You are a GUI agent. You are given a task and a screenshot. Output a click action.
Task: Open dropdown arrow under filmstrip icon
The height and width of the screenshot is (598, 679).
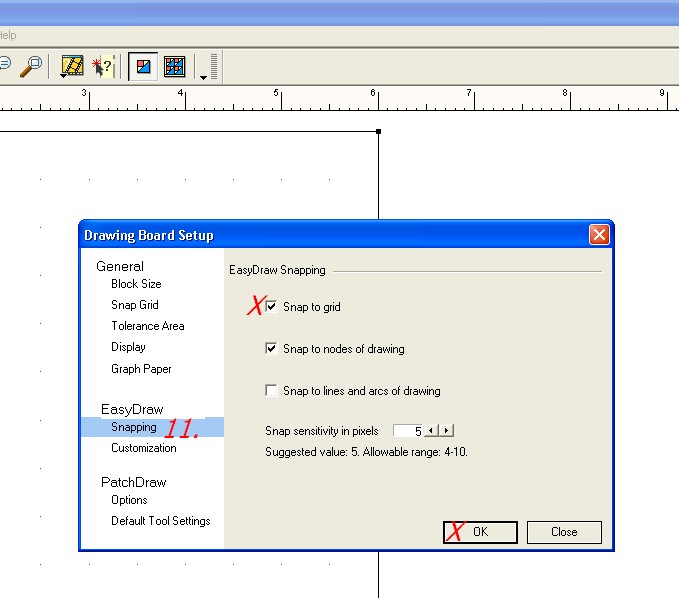click(63, 76)
